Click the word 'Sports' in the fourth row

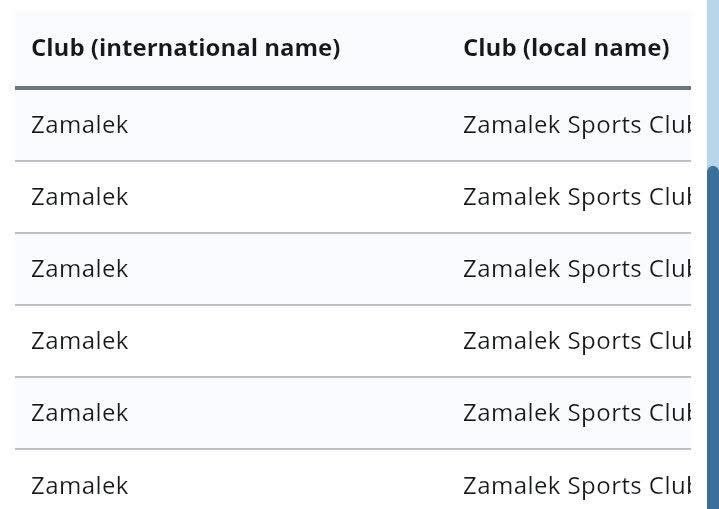point(604,341)
